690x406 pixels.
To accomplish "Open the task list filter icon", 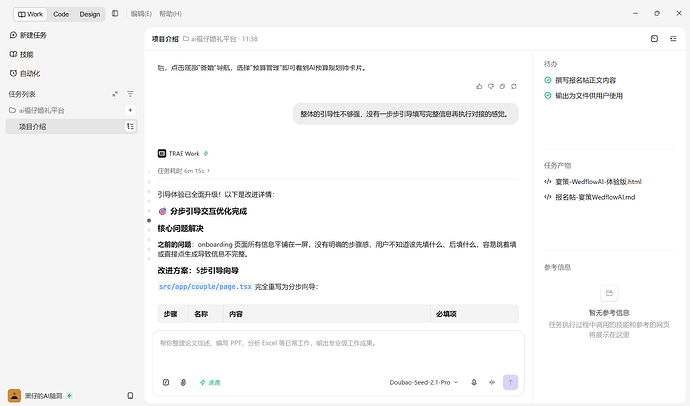I will 130,94.
